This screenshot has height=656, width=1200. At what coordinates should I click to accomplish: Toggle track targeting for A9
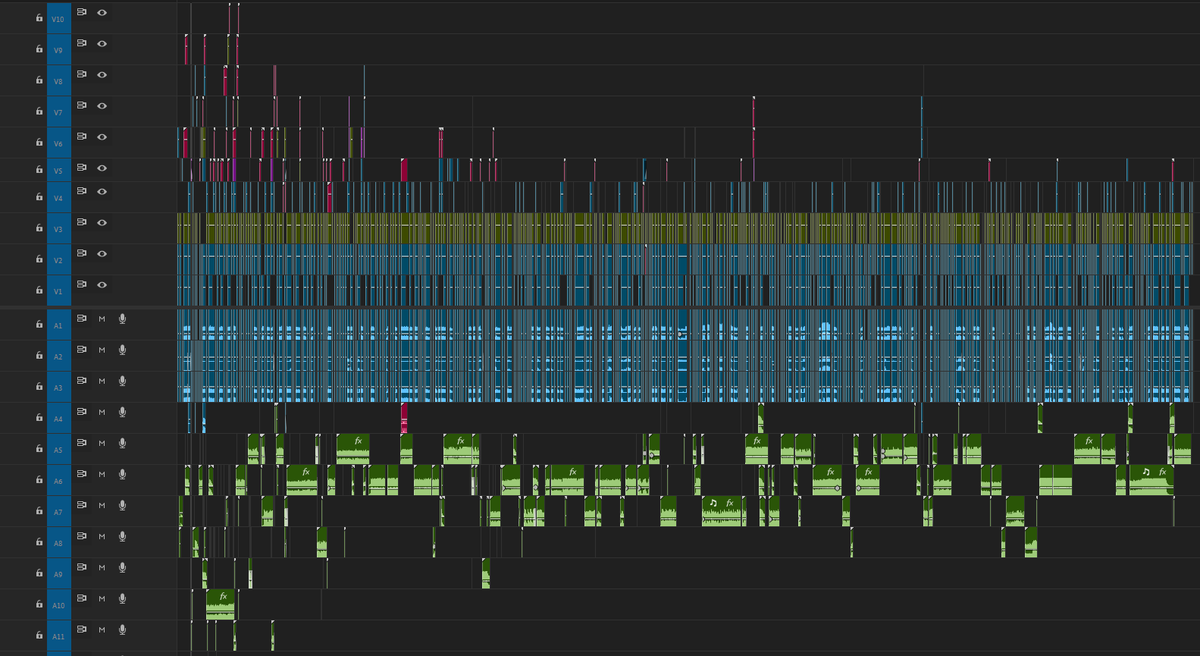58,573
